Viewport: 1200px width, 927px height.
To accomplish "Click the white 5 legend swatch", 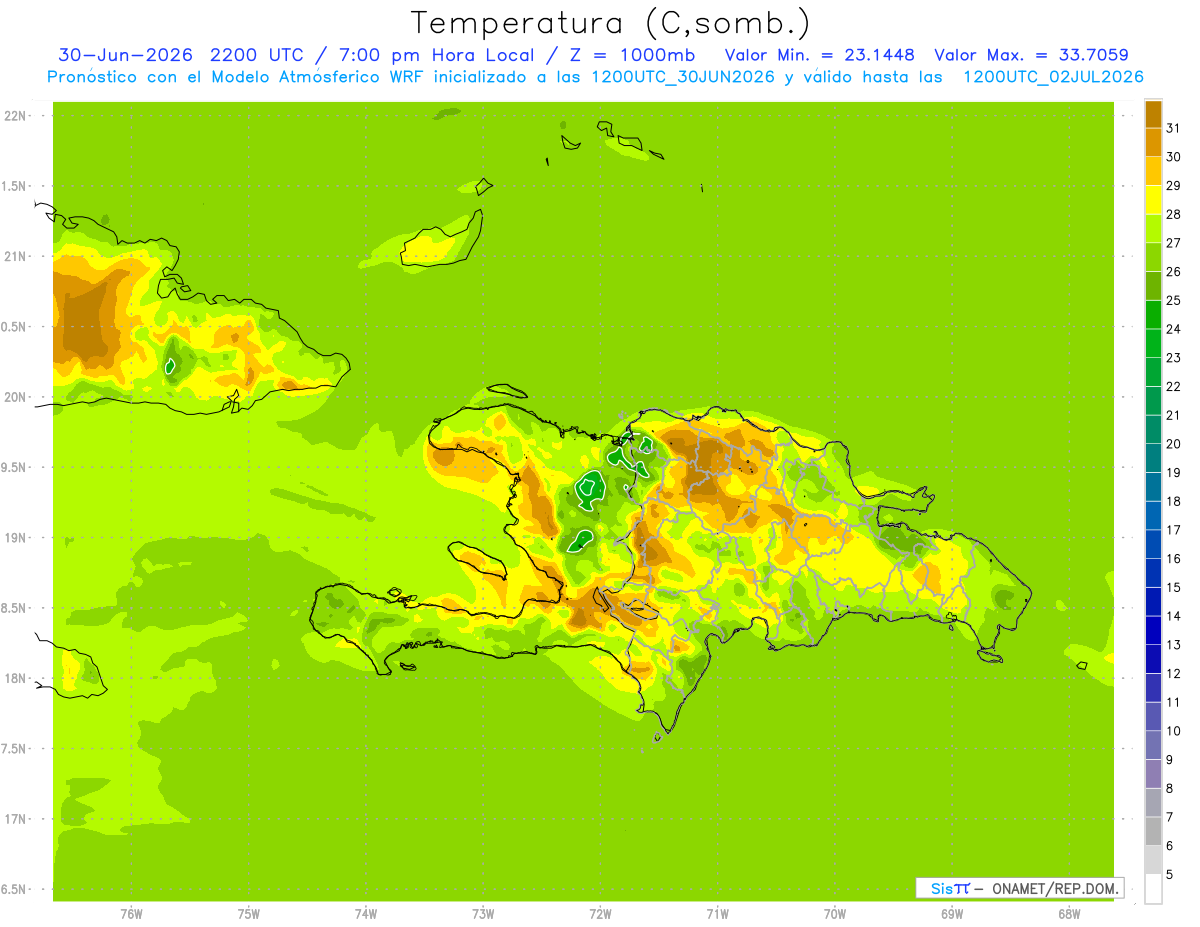I will pyautogui.click(x=1153, y=889).
